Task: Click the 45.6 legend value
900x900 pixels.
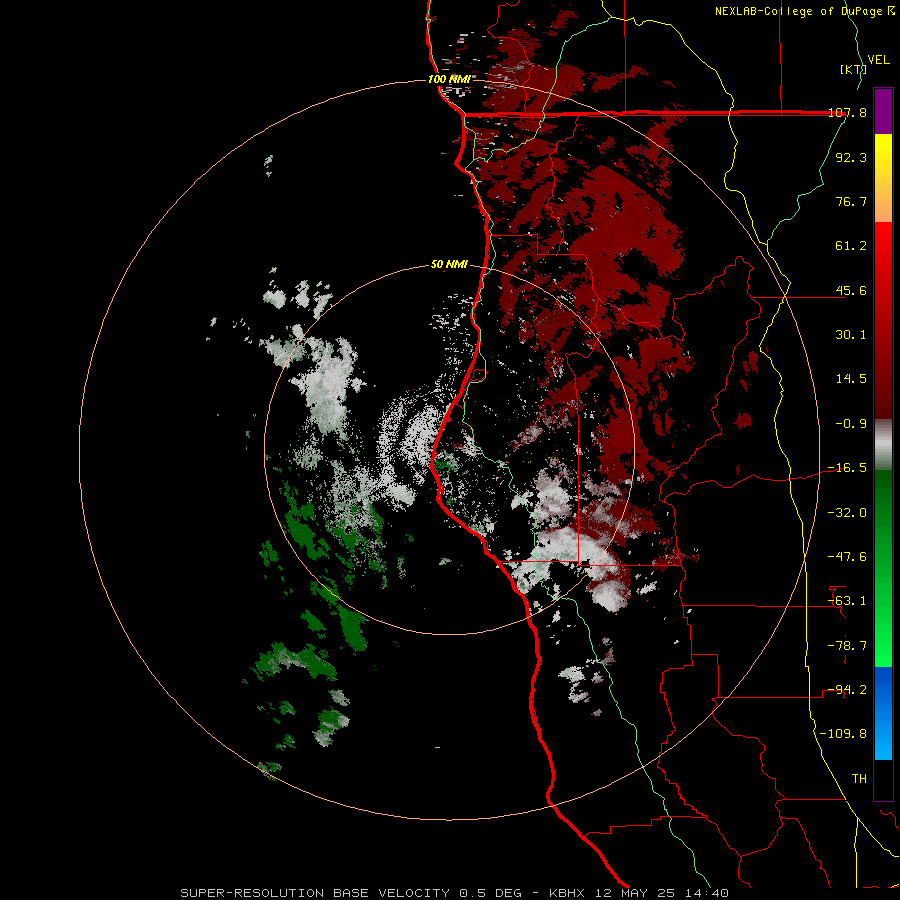Action: [x=851, y=290]
